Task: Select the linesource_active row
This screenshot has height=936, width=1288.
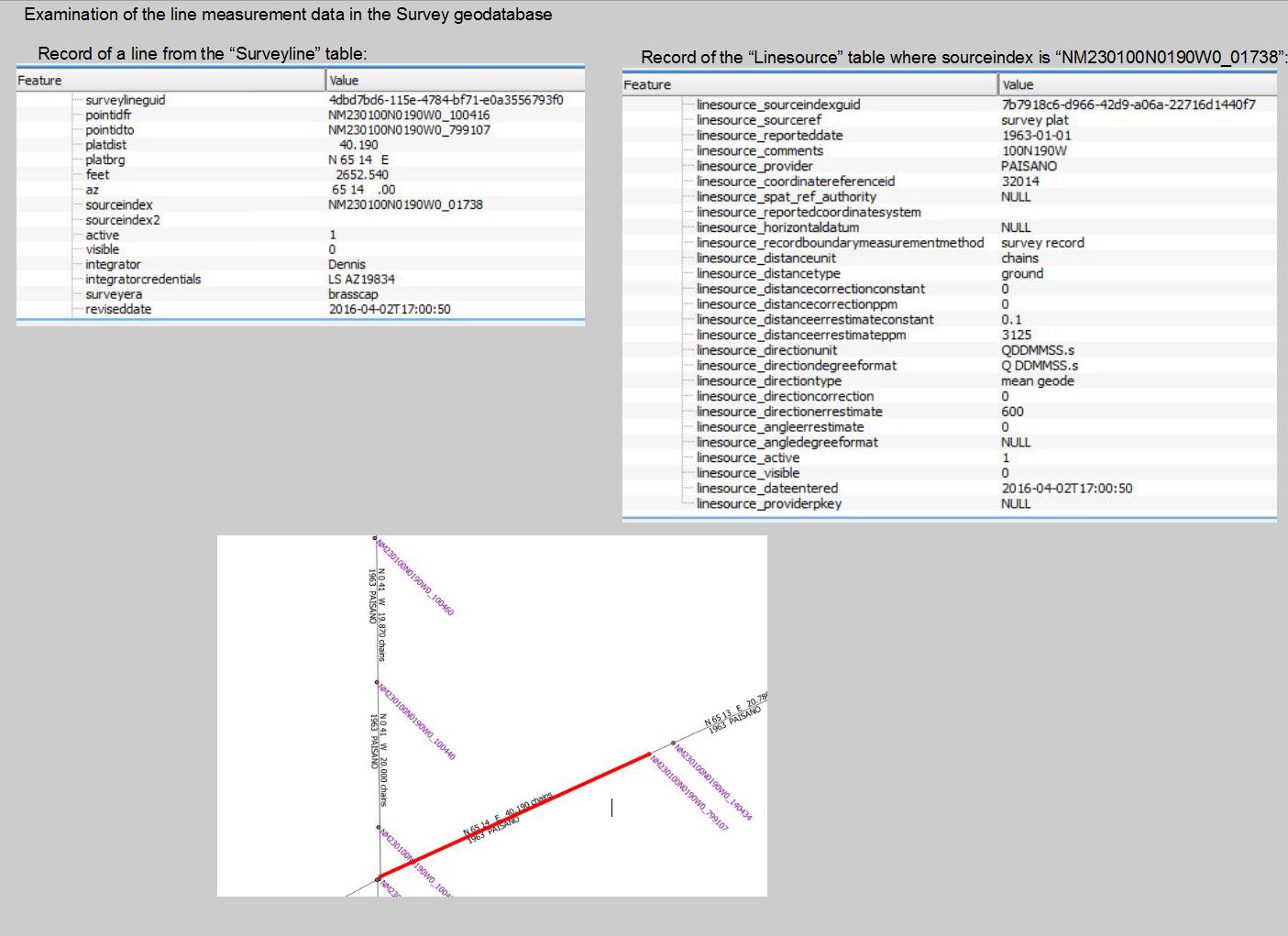Action: 950,457
